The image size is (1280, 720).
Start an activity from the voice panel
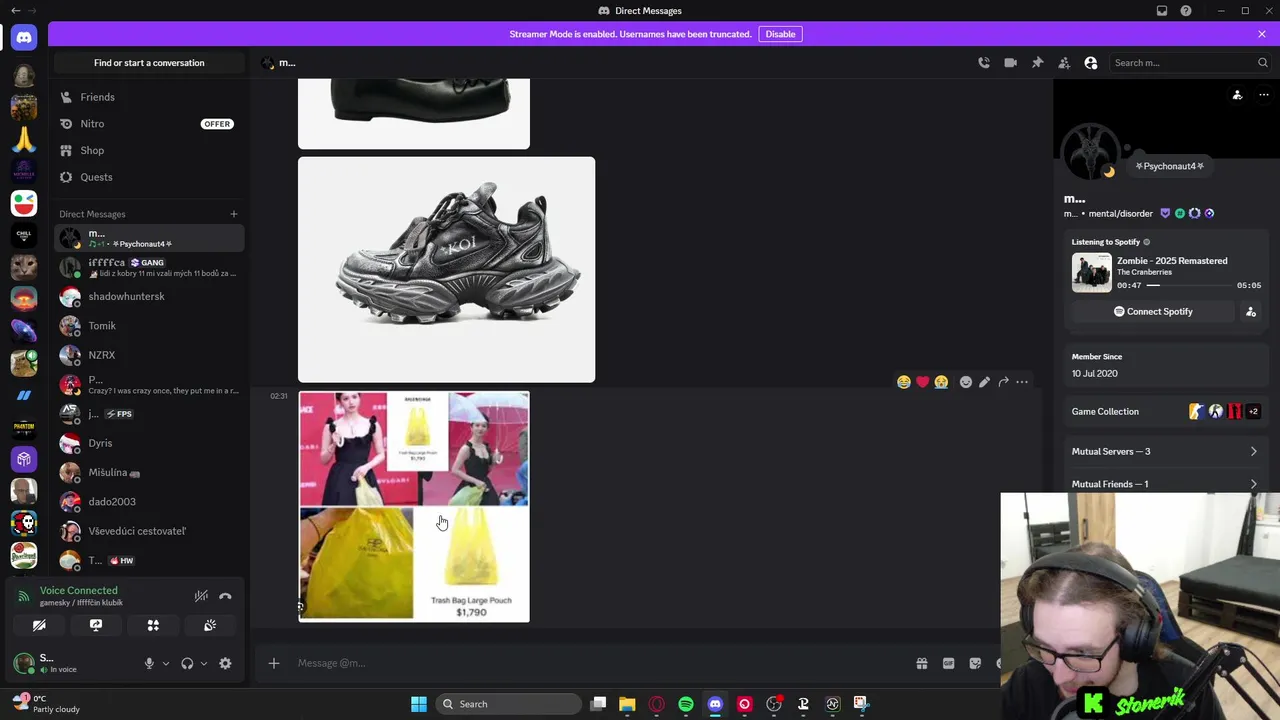click(153, 626)
